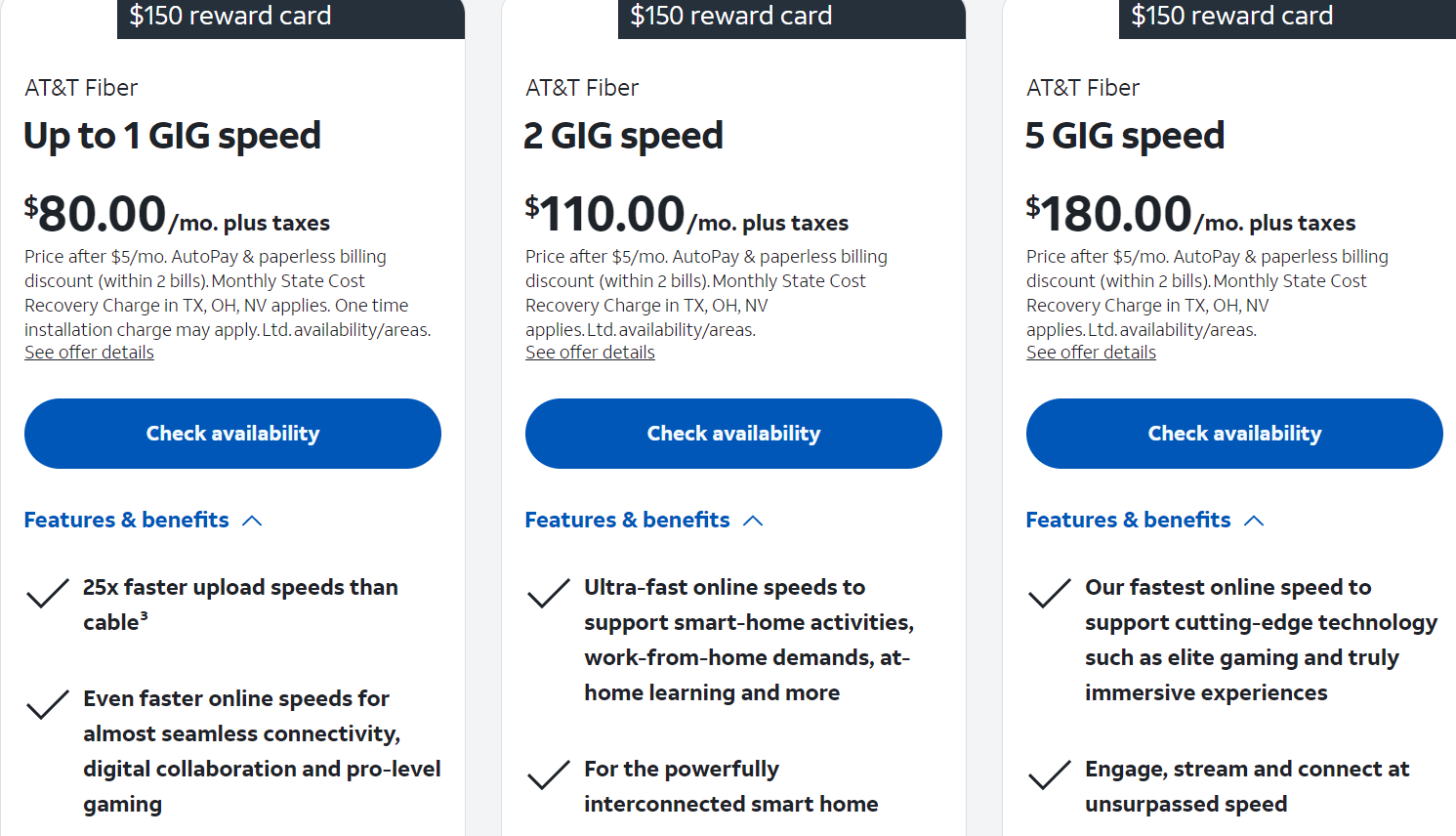The width and height of the screenshot is (1456, 836).
Task: Click checkmark next to powerfully interconnected smart home
Action: (548, 774)
